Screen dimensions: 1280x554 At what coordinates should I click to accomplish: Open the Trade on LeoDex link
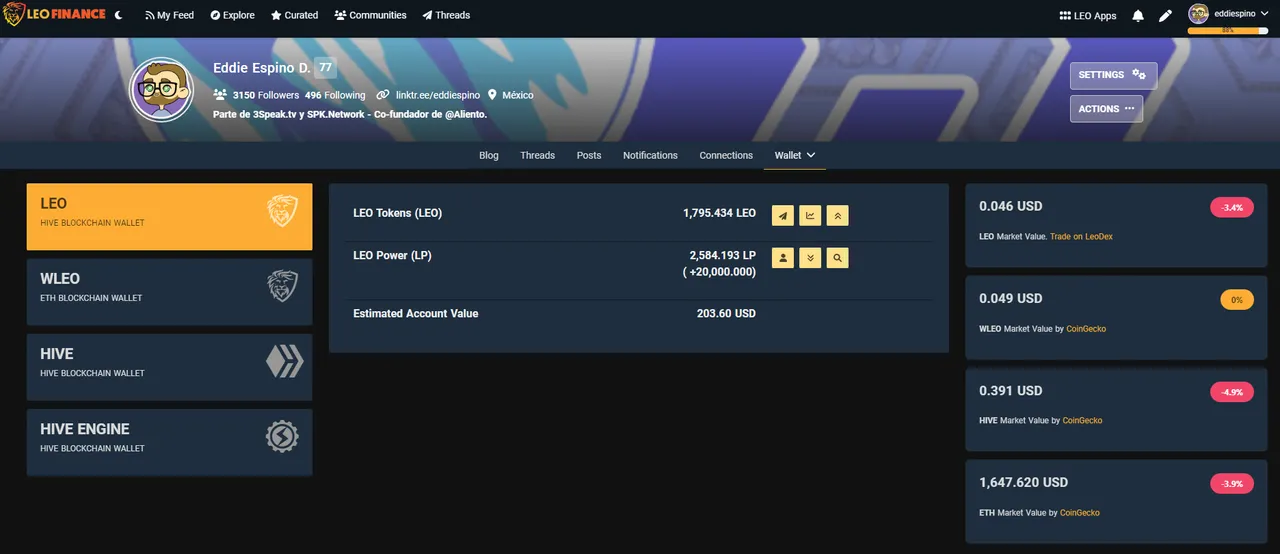[1081, 237]
